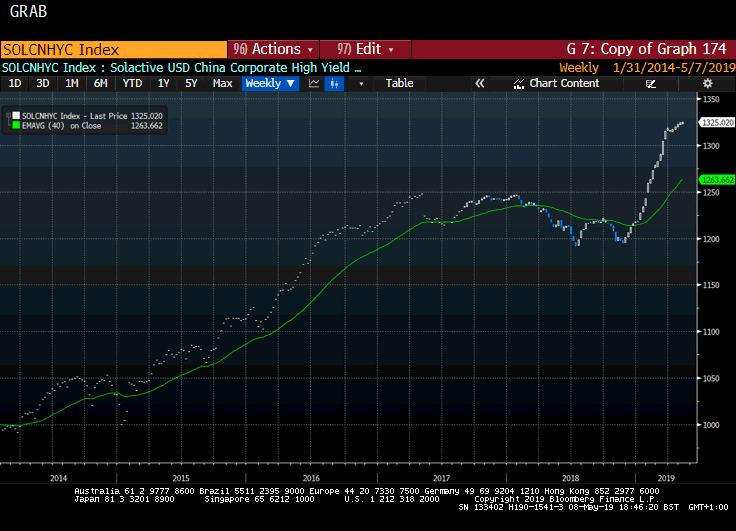The image size is (736, 531).
Task: Open the chart type dropdown arrow
Action: click(361, 84)
